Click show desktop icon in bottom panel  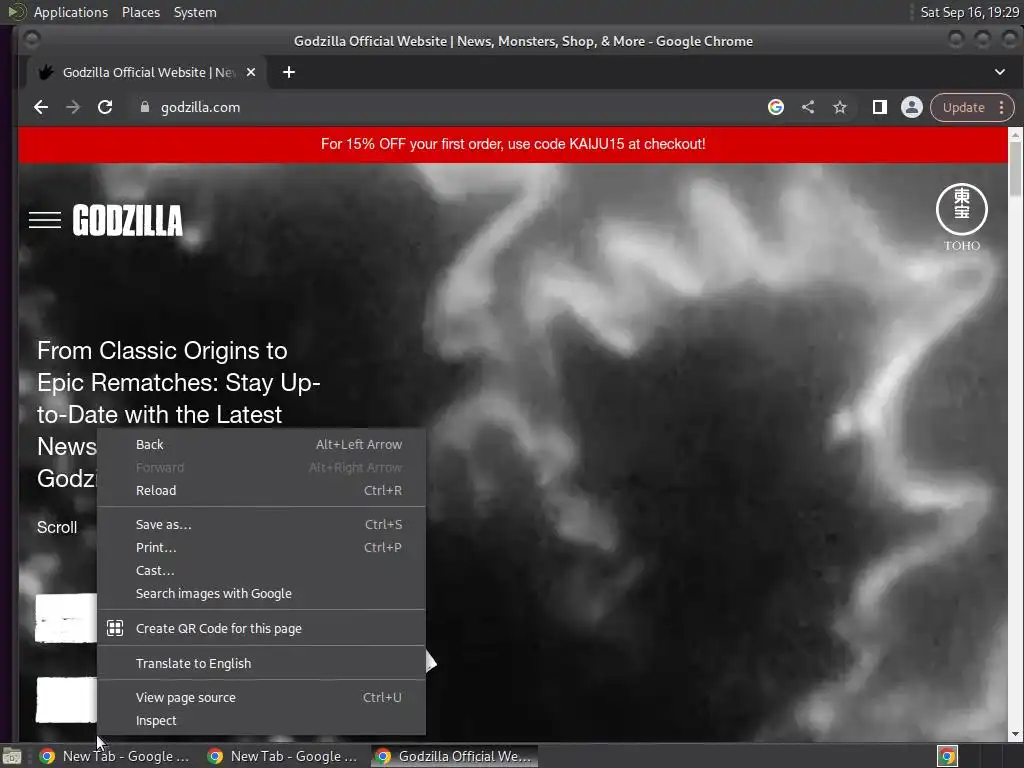(12, 756)
